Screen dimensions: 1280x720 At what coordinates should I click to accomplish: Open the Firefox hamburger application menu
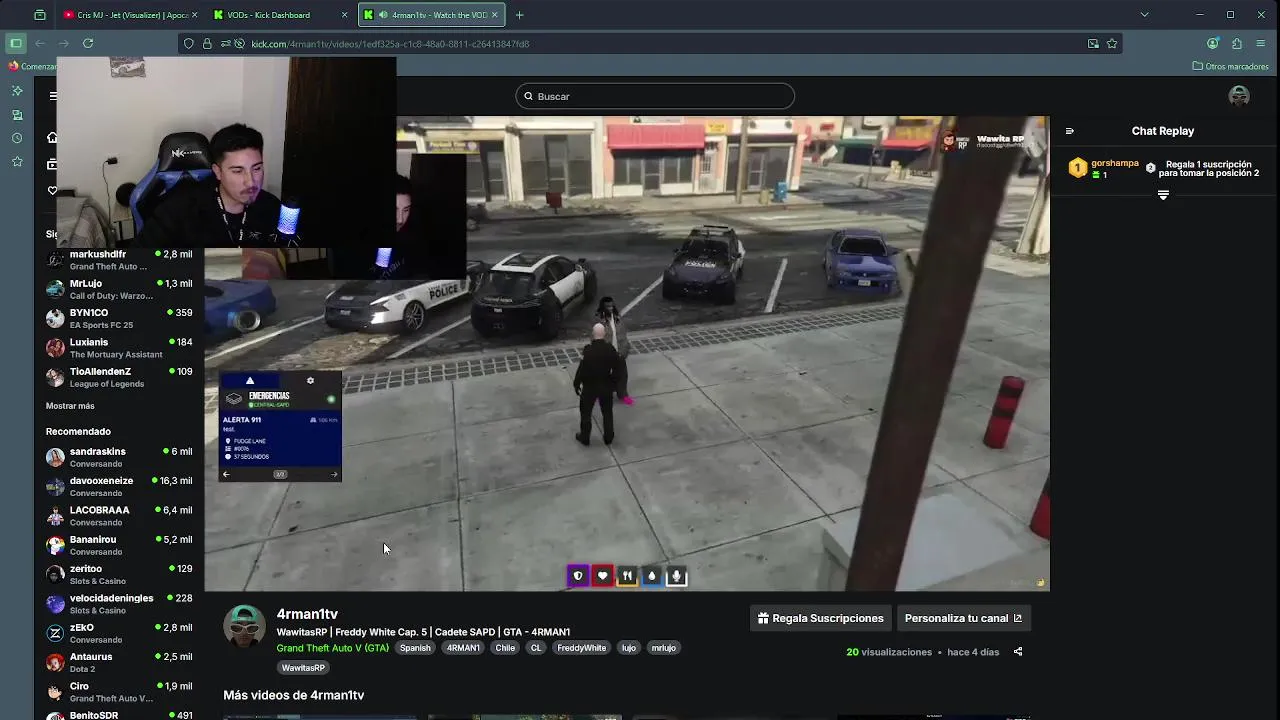1260,43
